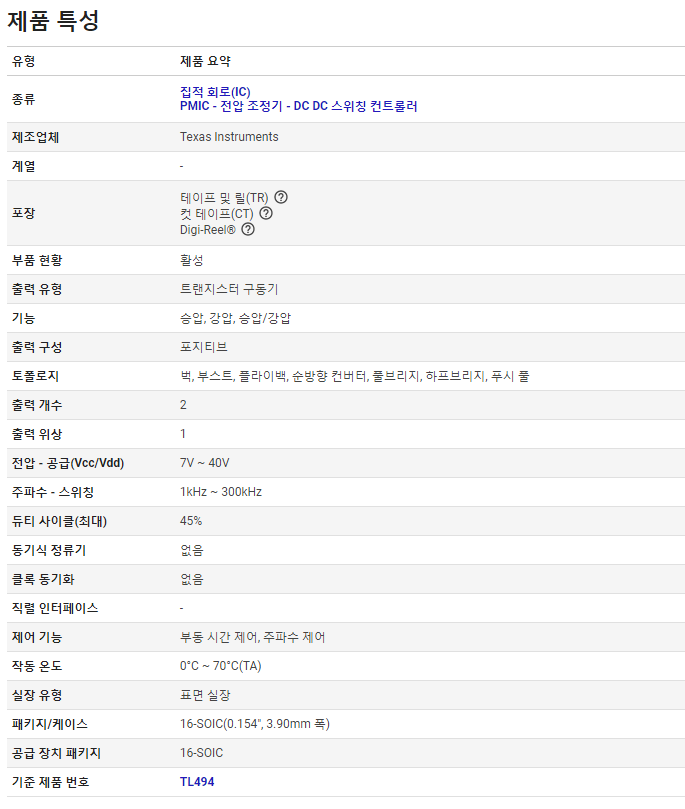Select the Digi-Reel® packaging text

[208, 230]
